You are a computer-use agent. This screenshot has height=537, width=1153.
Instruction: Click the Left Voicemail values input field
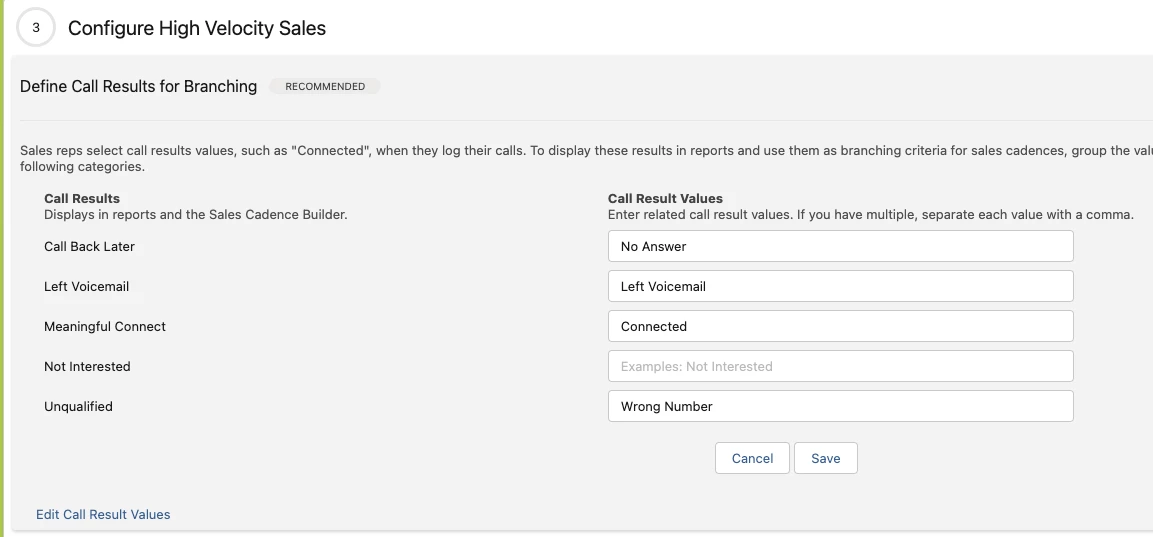[x=840, y=286]
